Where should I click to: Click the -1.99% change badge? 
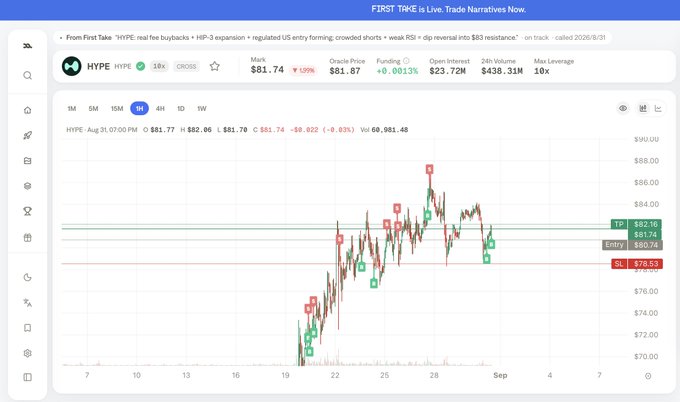point(304,70)
